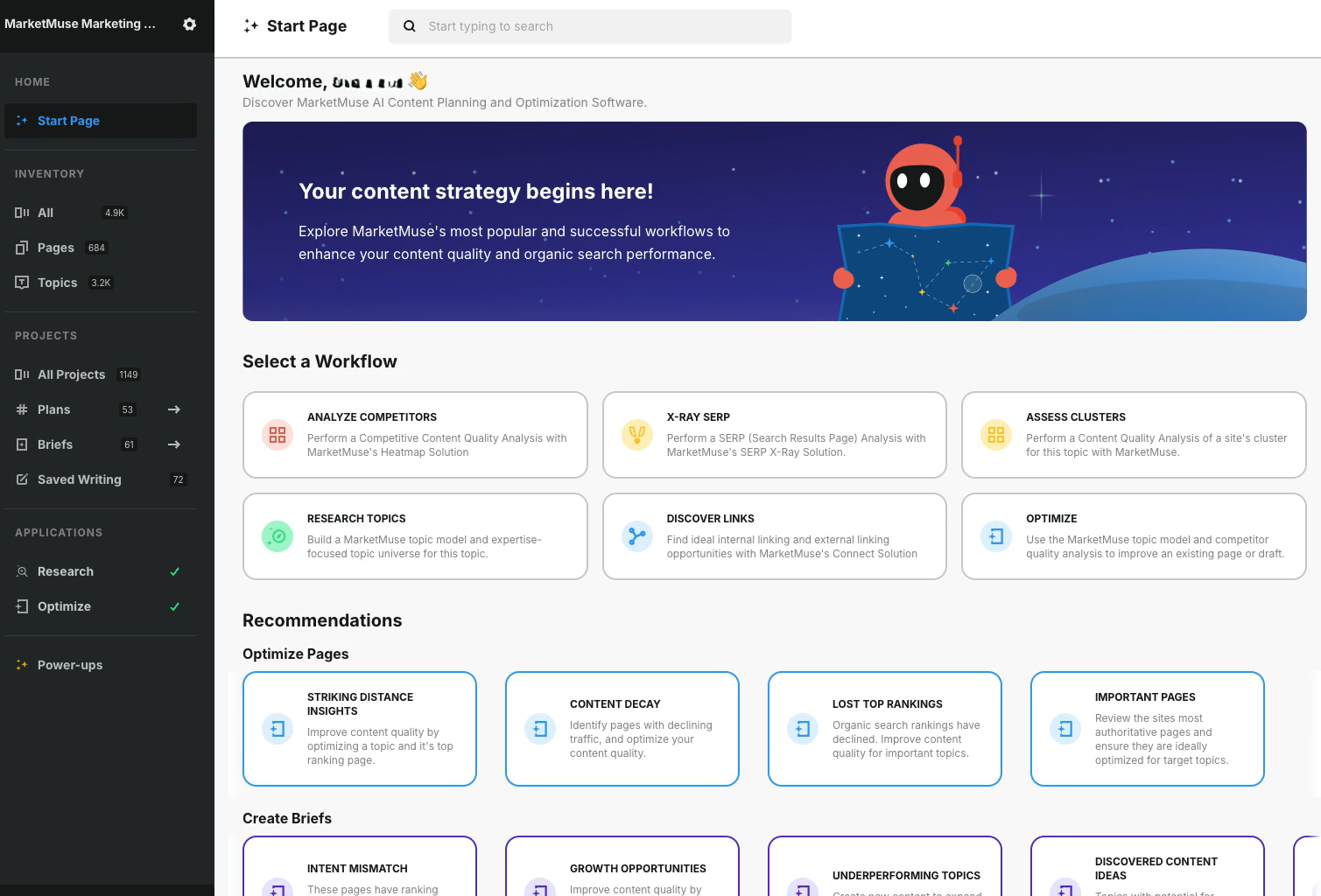Click the Plans hash icon
This screenshot has width=1321, height=896.
point(22,409)
